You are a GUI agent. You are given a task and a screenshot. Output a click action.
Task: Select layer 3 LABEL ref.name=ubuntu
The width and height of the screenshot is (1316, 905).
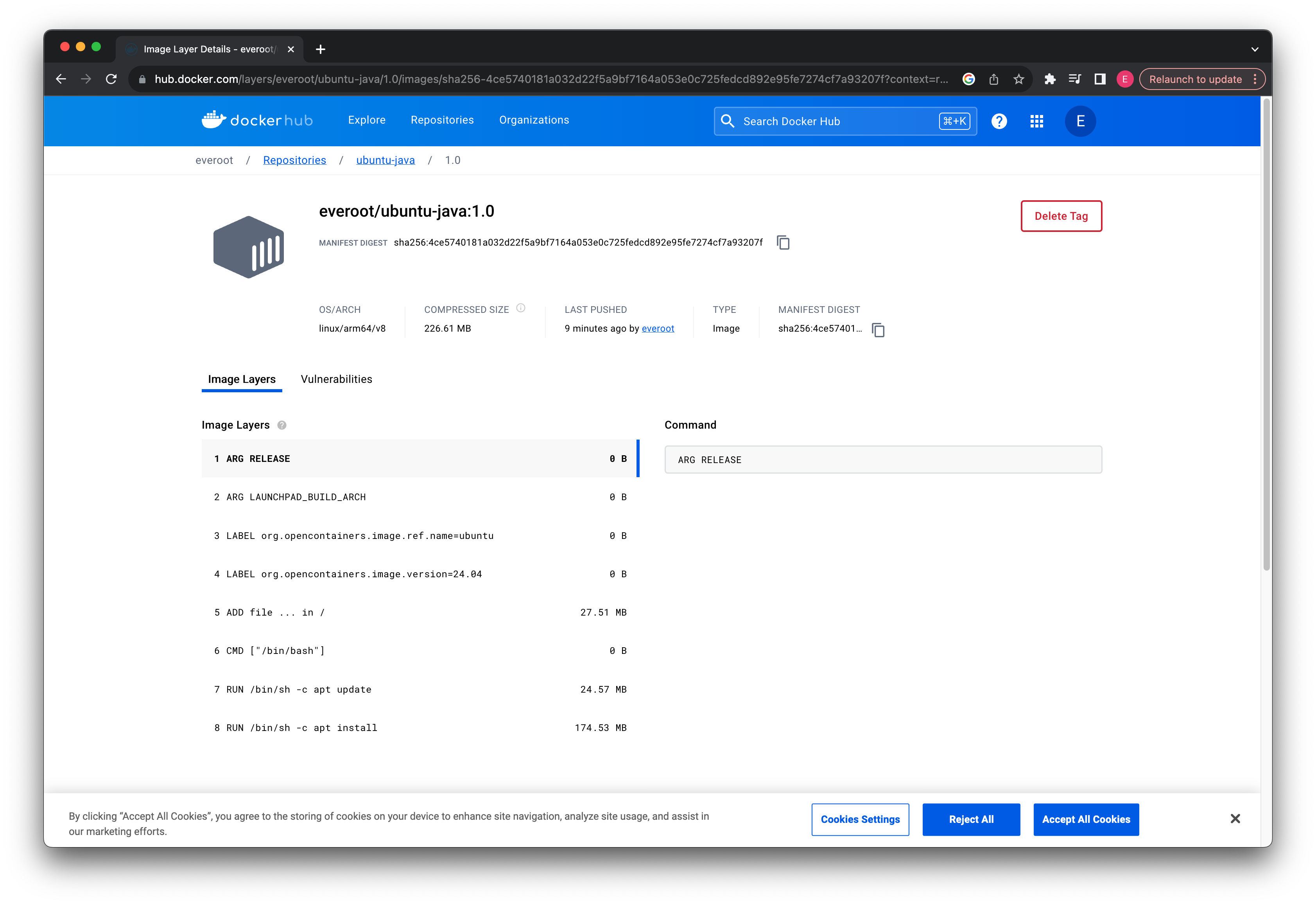(x=421, y=536)
